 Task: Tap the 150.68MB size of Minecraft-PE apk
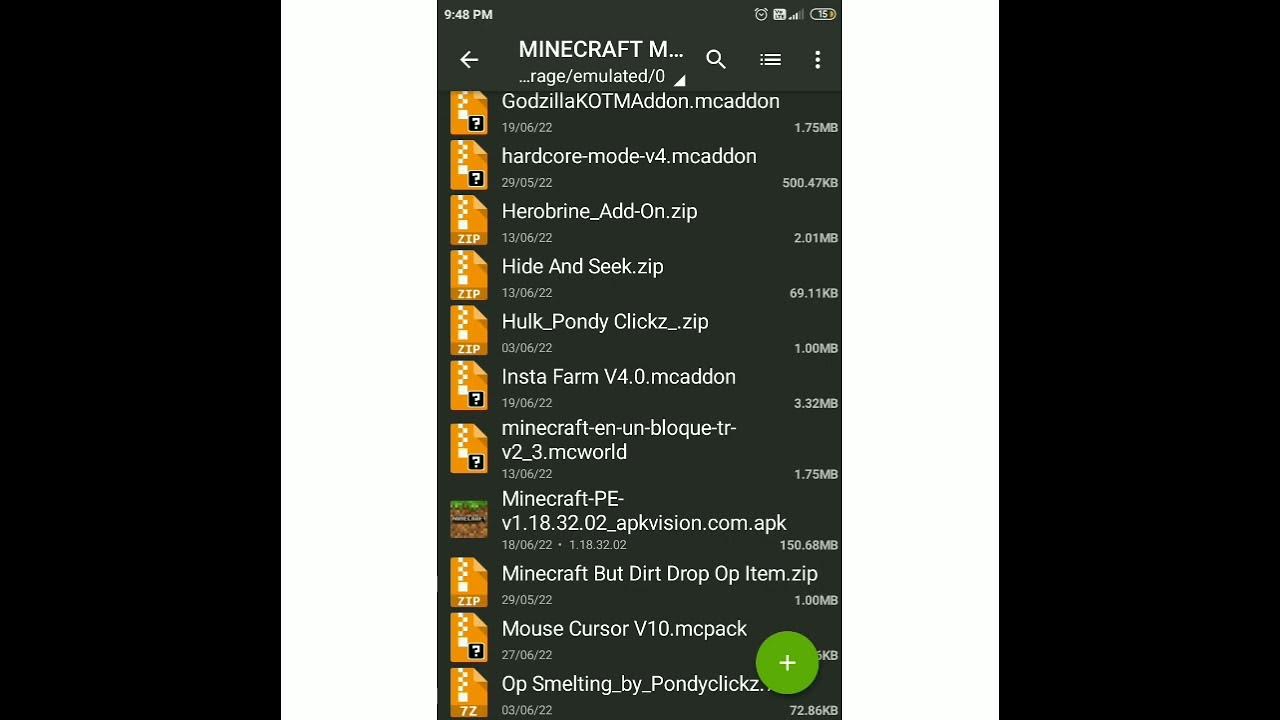(809, 545)
